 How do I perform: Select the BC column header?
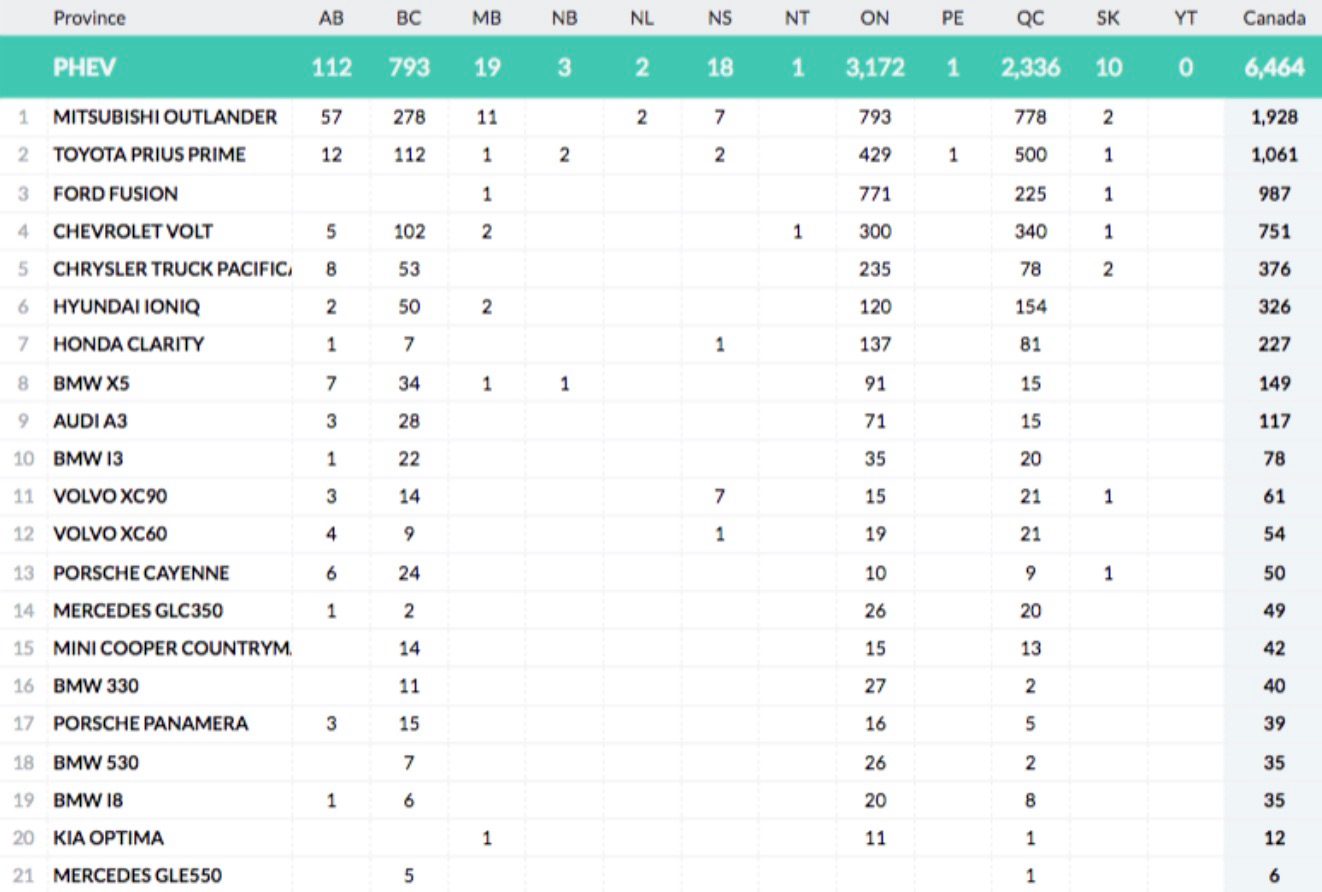[x=409, y=18]
